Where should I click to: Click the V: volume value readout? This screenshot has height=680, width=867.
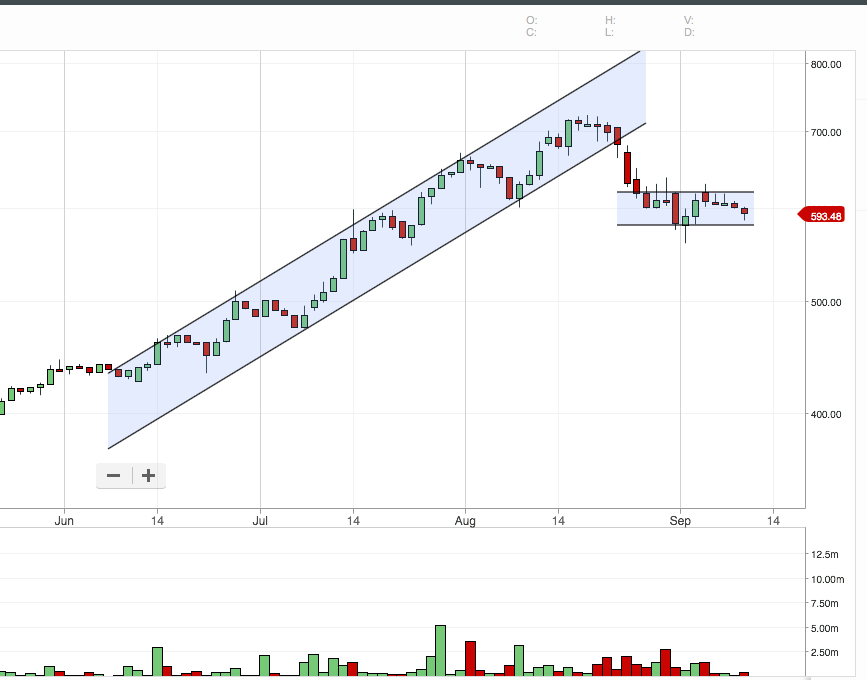[x=689, y=20]
